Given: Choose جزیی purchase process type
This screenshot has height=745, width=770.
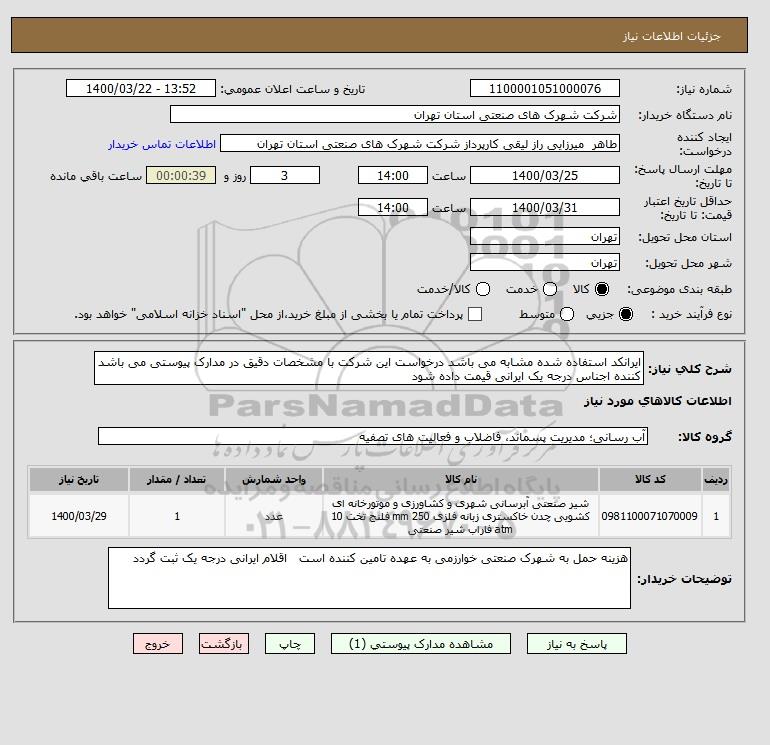Looking at the screenshot, I should click(626, 314).
